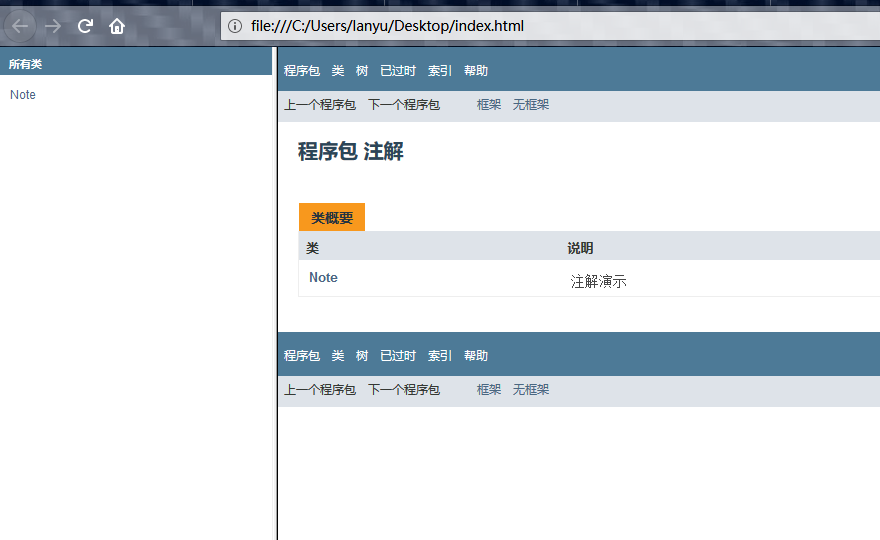The image size is (880, 540).
Task: Click the 程序包 注解 page heading
Action: (350, 152)
